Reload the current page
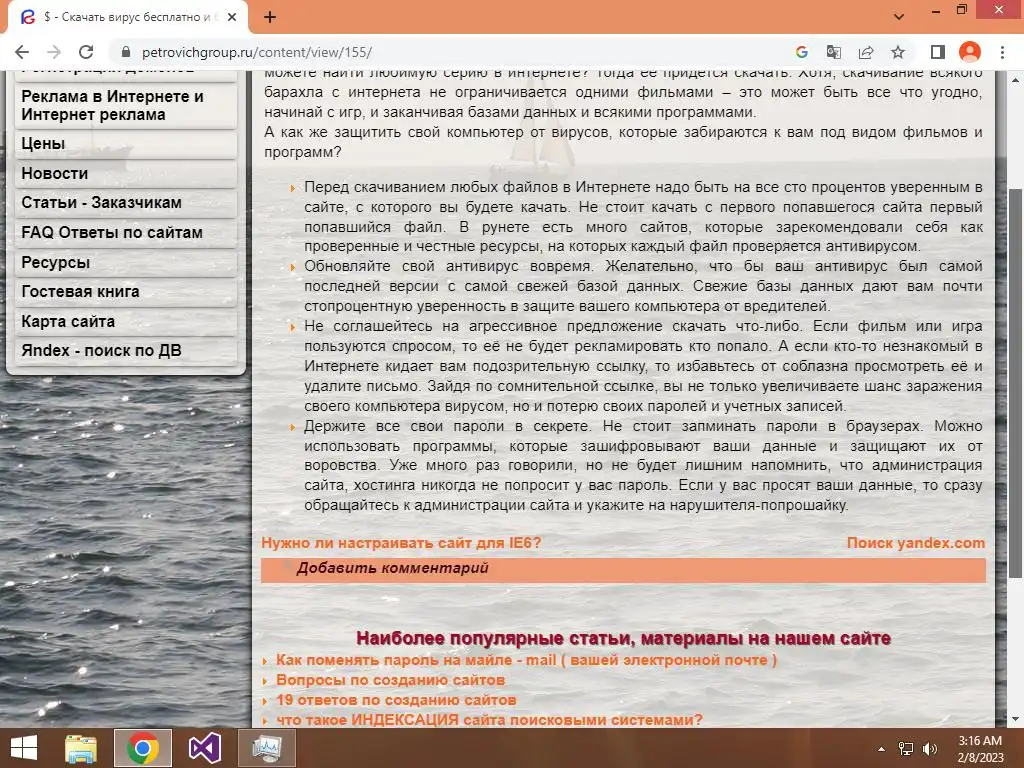This screenshot has height=768, width=1024. 86,52
